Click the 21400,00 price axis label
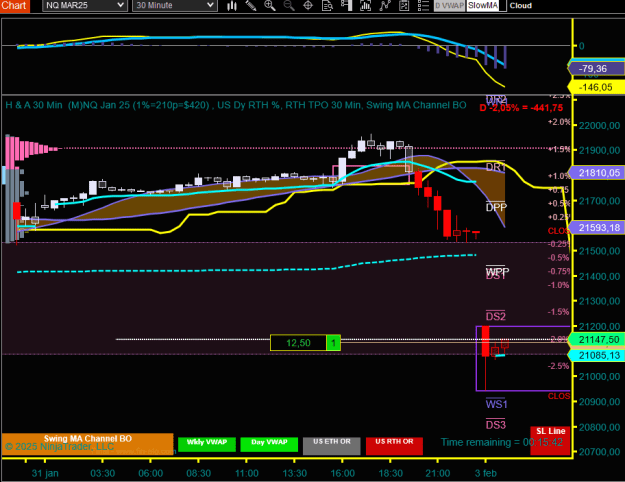Viewport: 625px width, 482px height. pos(599,276)
